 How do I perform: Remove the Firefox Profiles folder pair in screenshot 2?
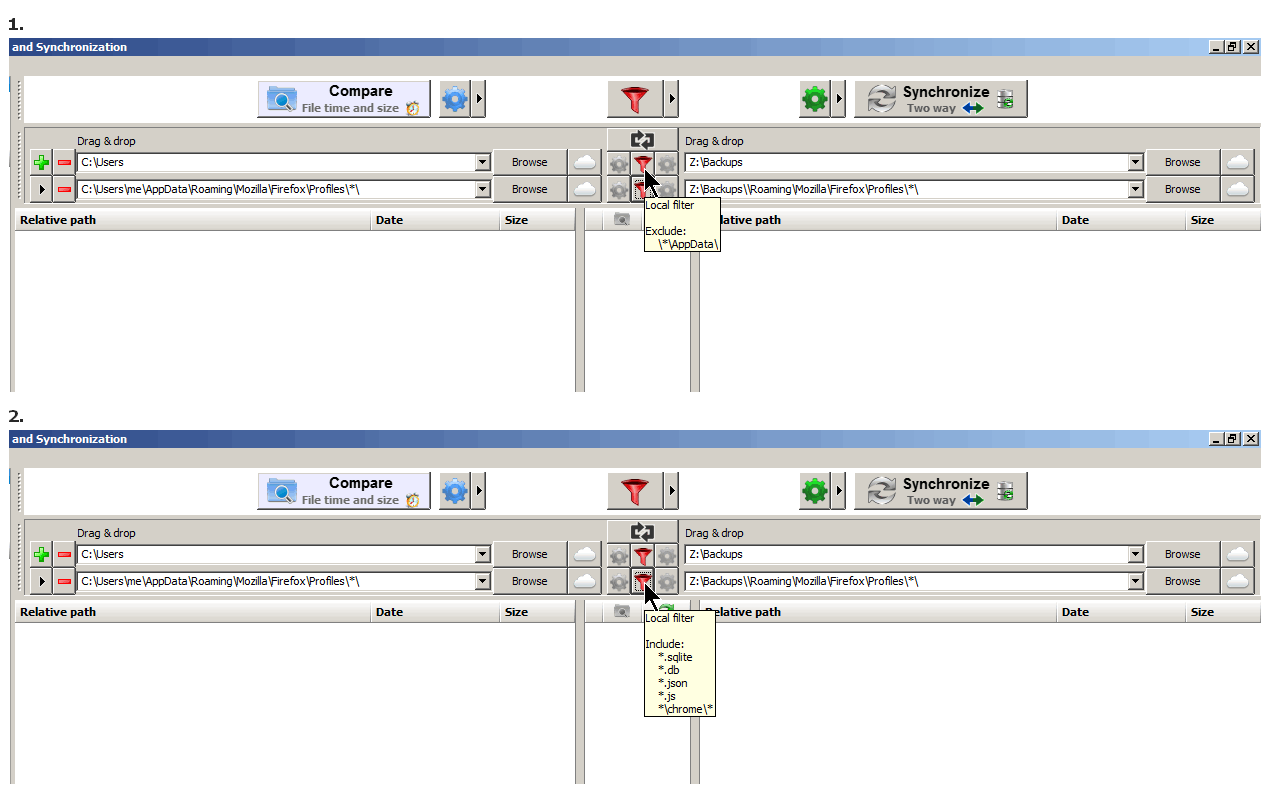64,581
